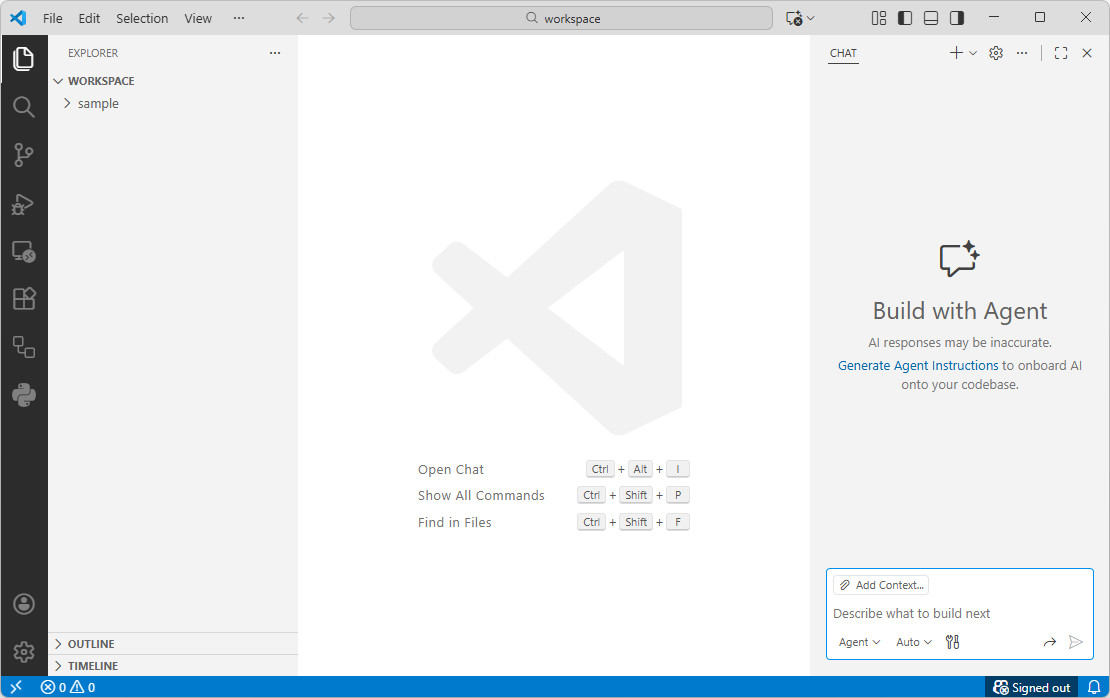Click Generate Agent Instructions link

pos(917,365)
